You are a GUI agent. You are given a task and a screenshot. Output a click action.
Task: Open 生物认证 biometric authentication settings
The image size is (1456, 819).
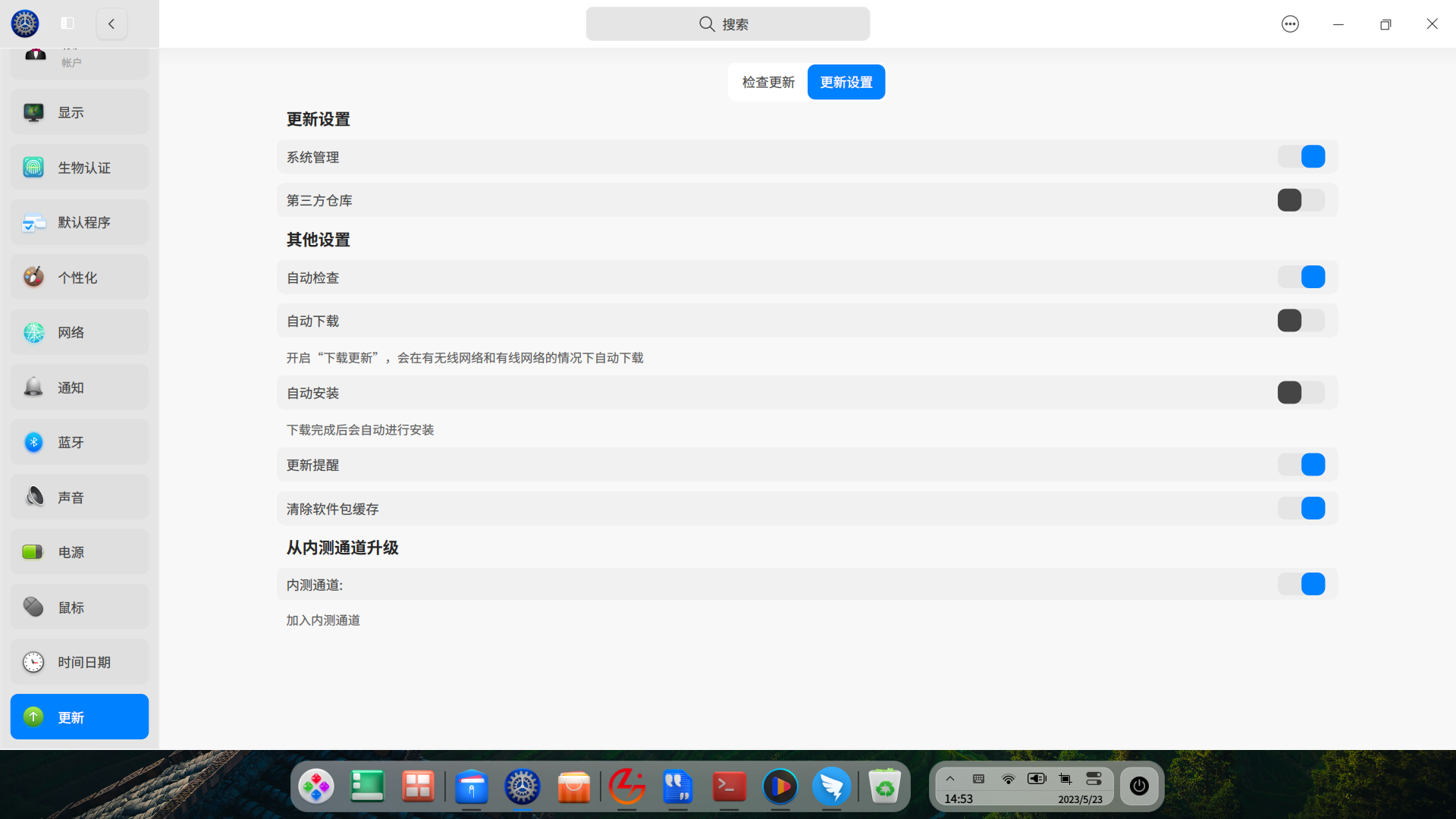coord(79,168)
